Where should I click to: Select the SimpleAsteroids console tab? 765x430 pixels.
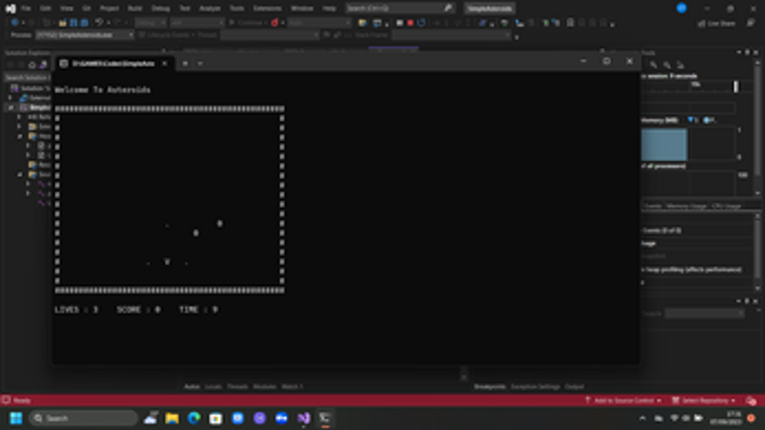click(x=113, y=63)
